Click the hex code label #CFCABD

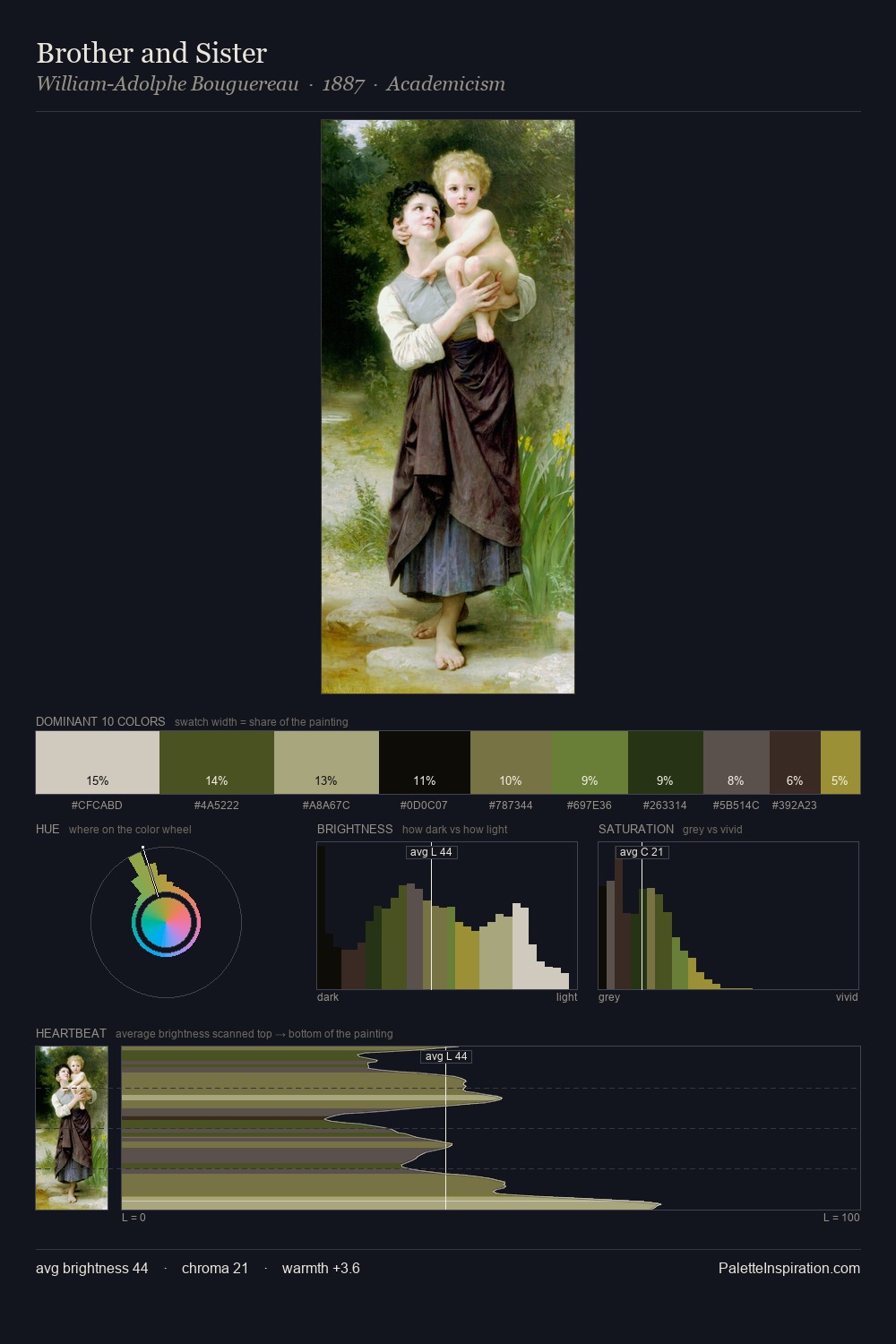point(97,806)
